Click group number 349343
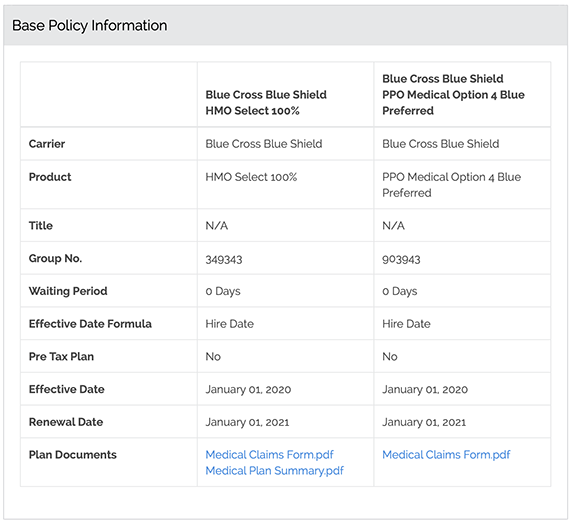 224,260
